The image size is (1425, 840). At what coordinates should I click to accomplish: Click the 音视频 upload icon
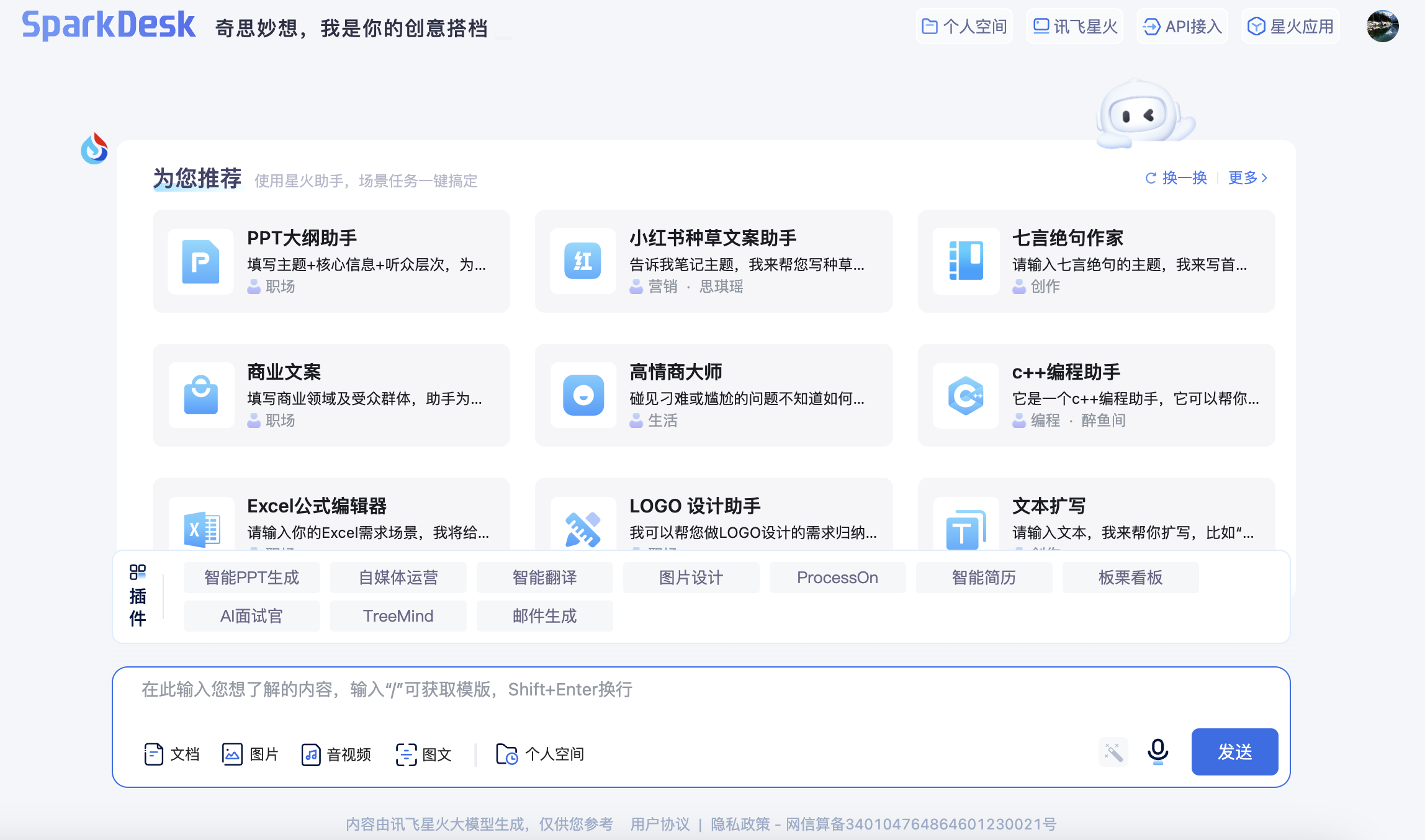coord(310,754)
